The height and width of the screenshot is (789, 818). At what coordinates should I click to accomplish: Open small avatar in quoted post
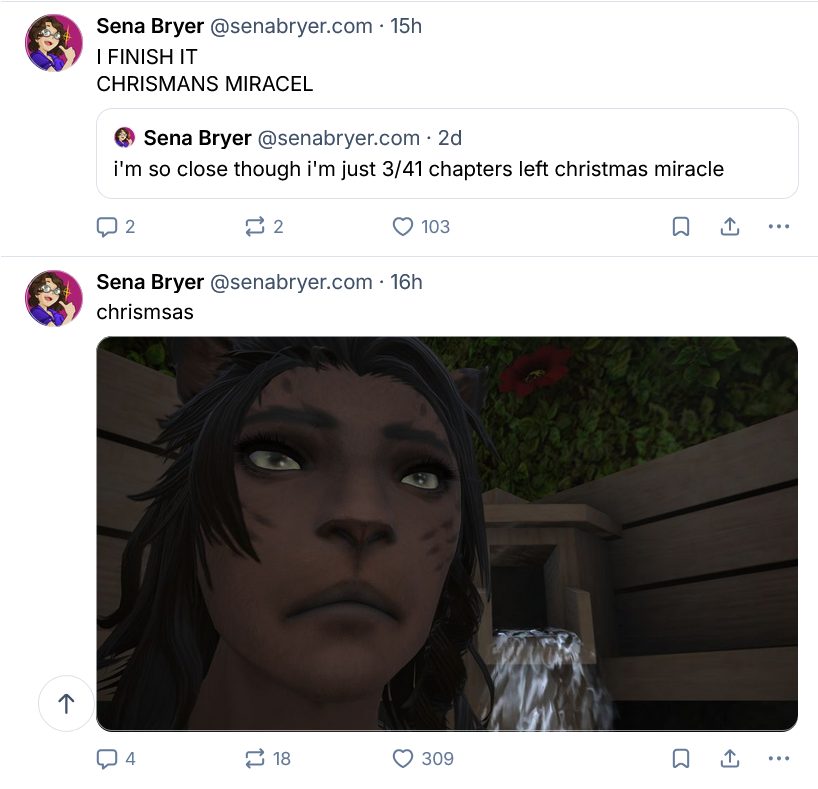tap(124, 138)
